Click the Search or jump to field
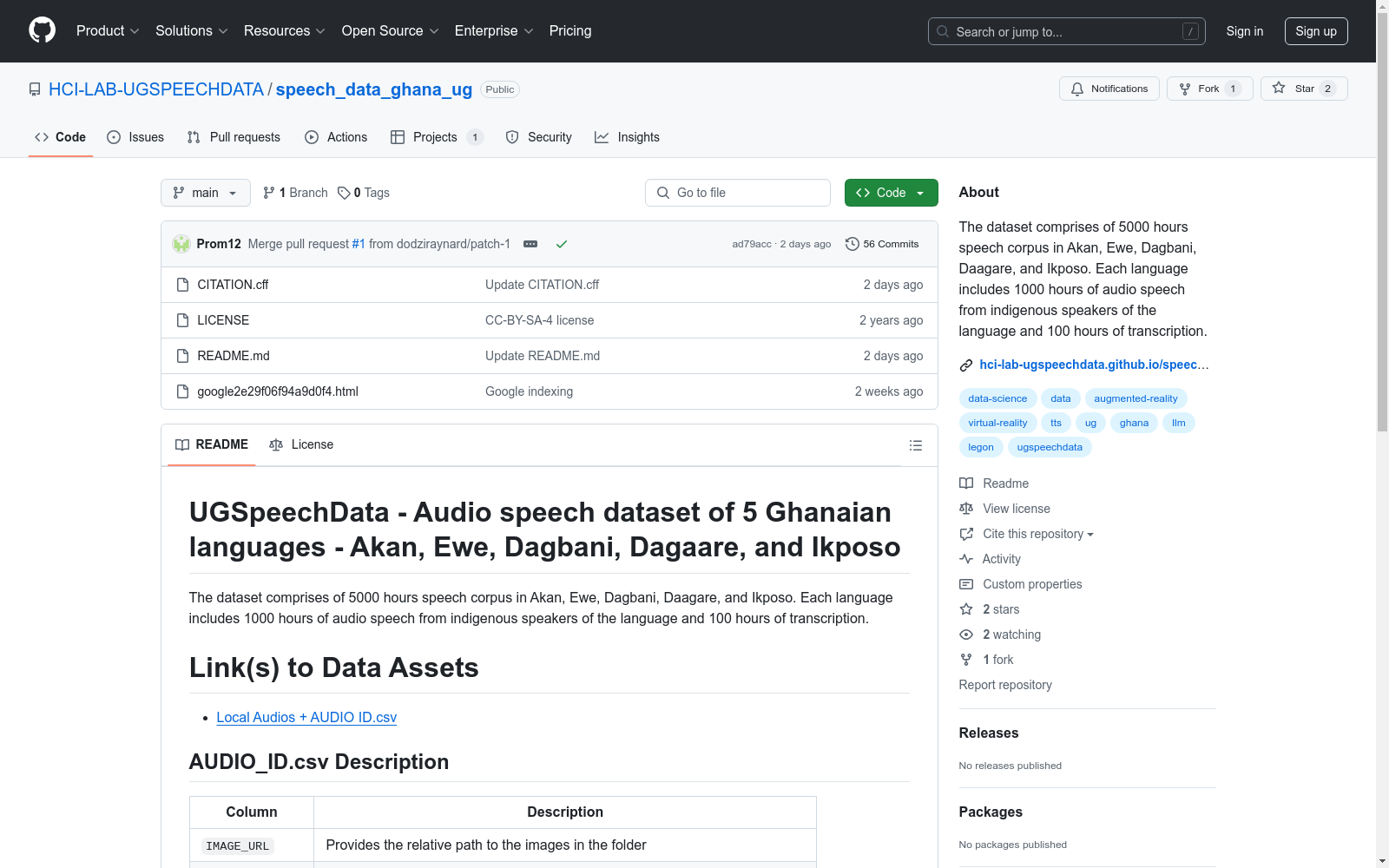 pos(1066,31)
